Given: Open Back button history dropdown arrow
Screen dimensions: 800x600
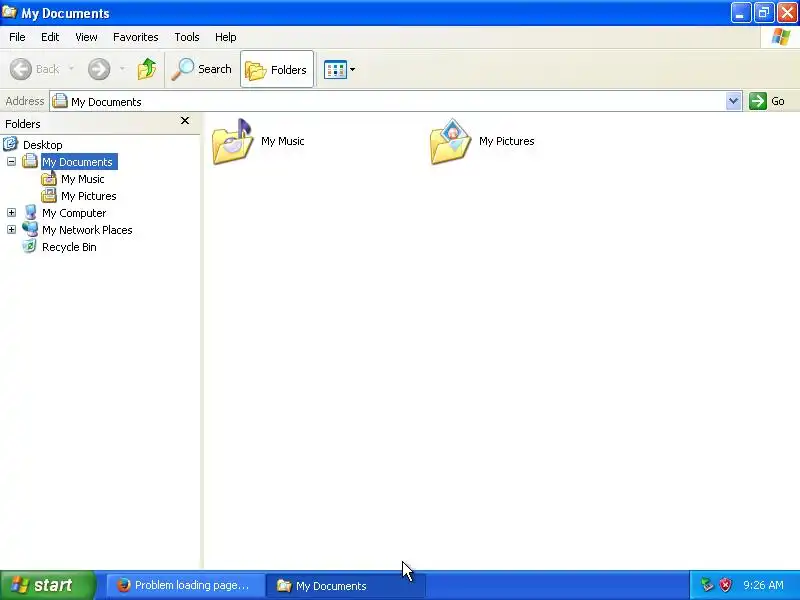Looking at the screenshot, I should tap(71, 69).
